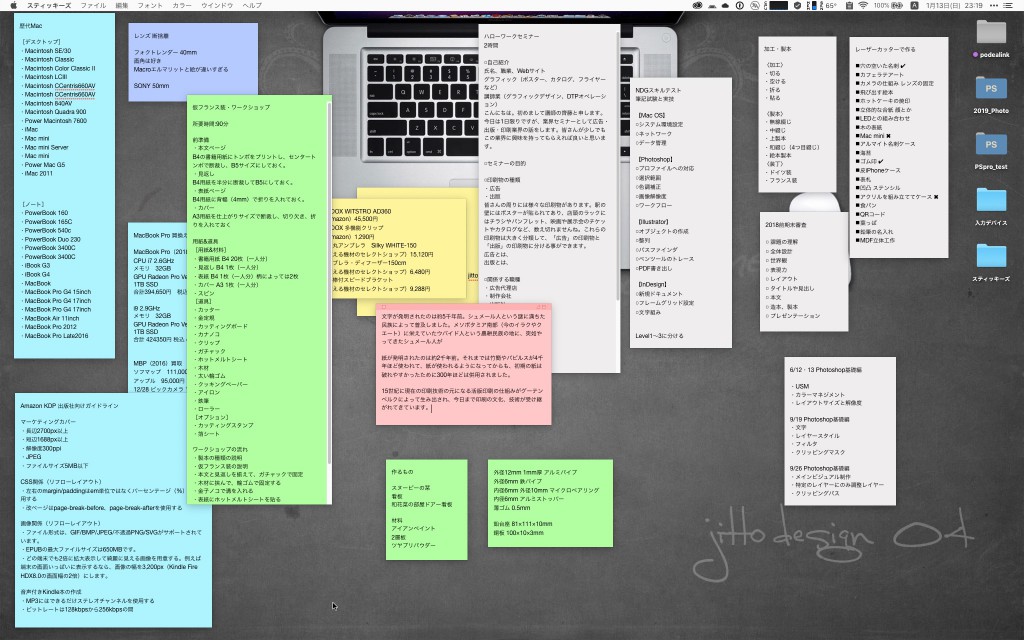
Task: Click 'カッティングスタンプ' option line
Action: pyautogui.click(x=223, y=426)
